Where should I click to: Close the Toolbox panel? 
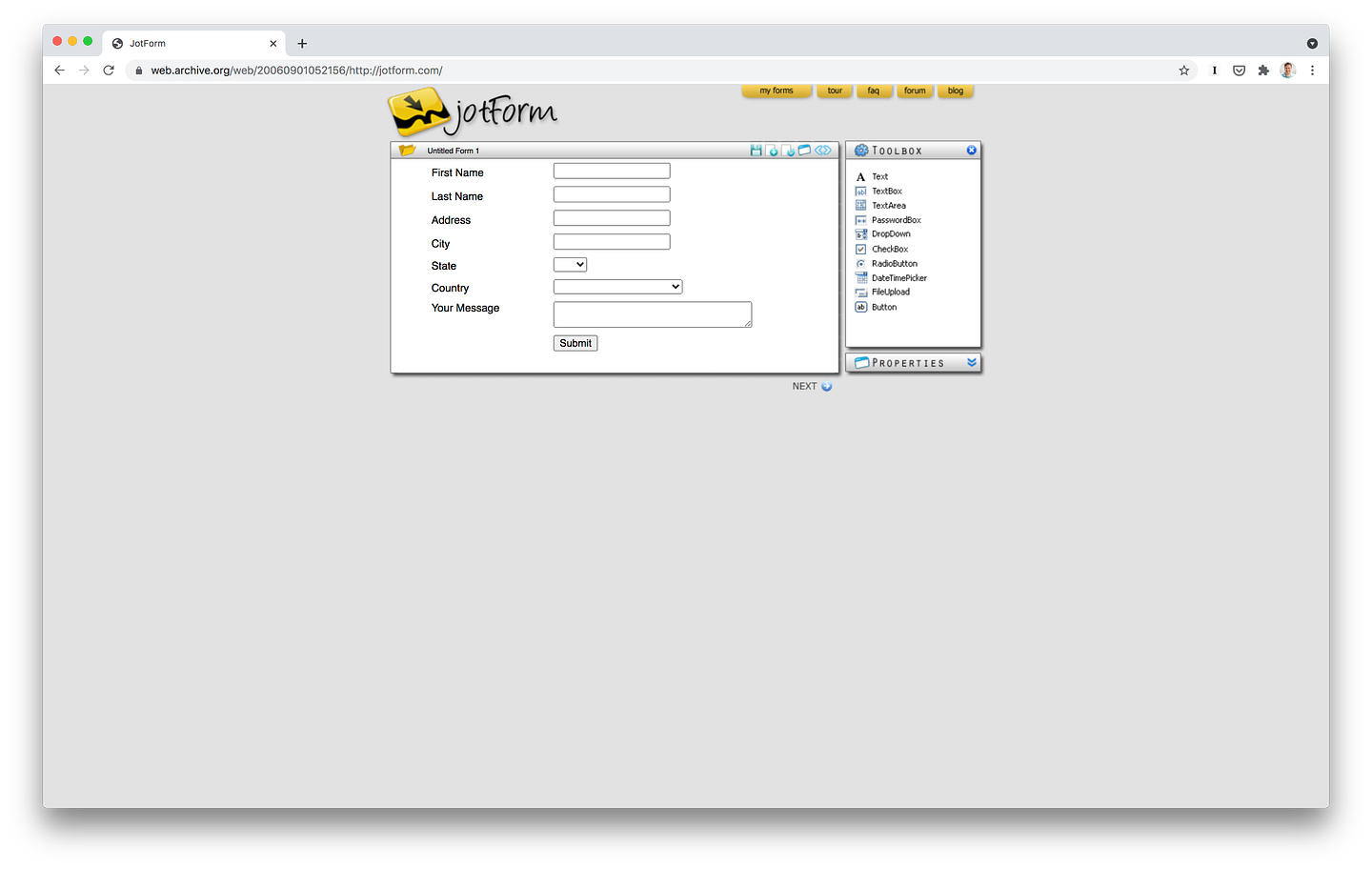tap(972, 151)
